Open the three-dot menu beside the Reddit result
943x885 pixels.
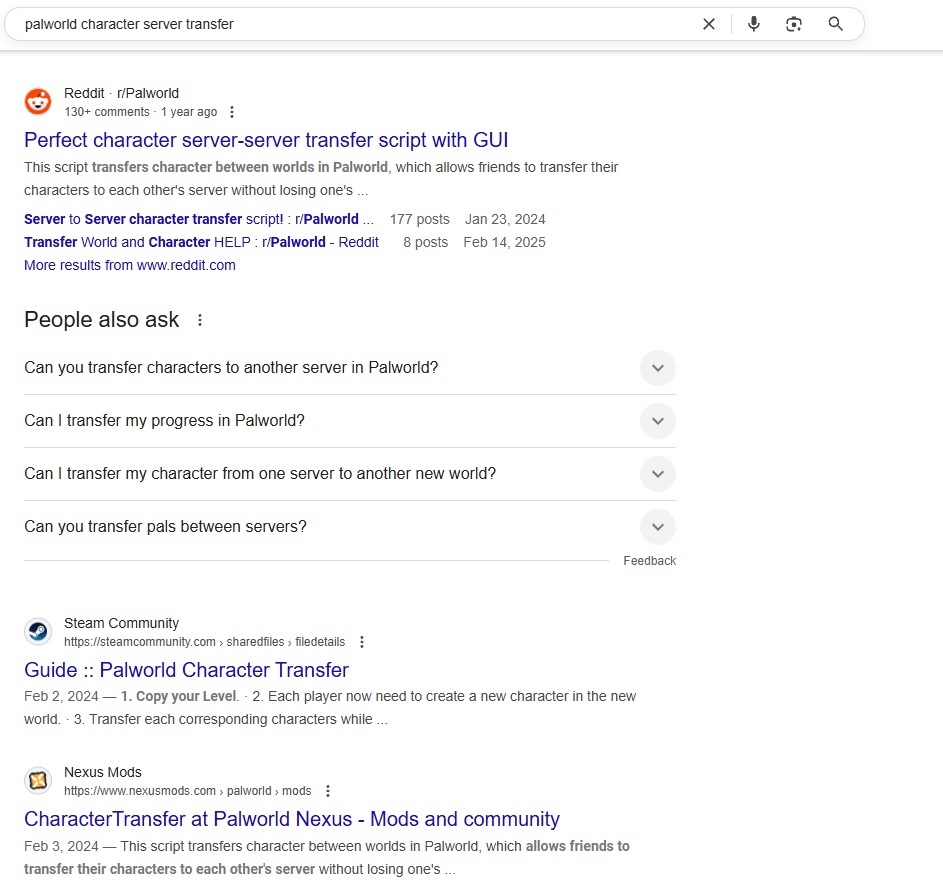tap(232, 112)
